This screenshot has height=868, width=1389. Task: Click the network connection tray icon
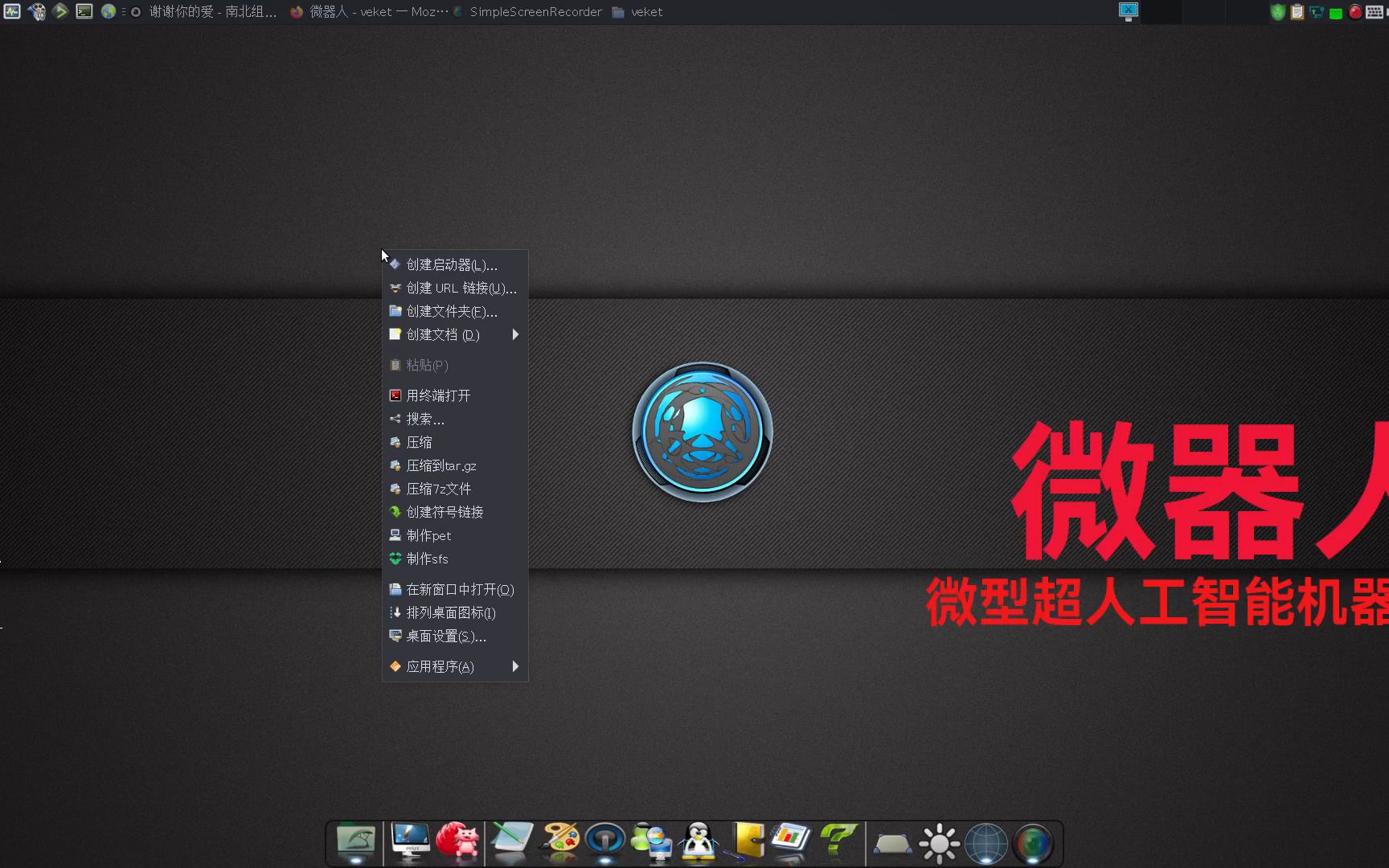coord(1317,12)
